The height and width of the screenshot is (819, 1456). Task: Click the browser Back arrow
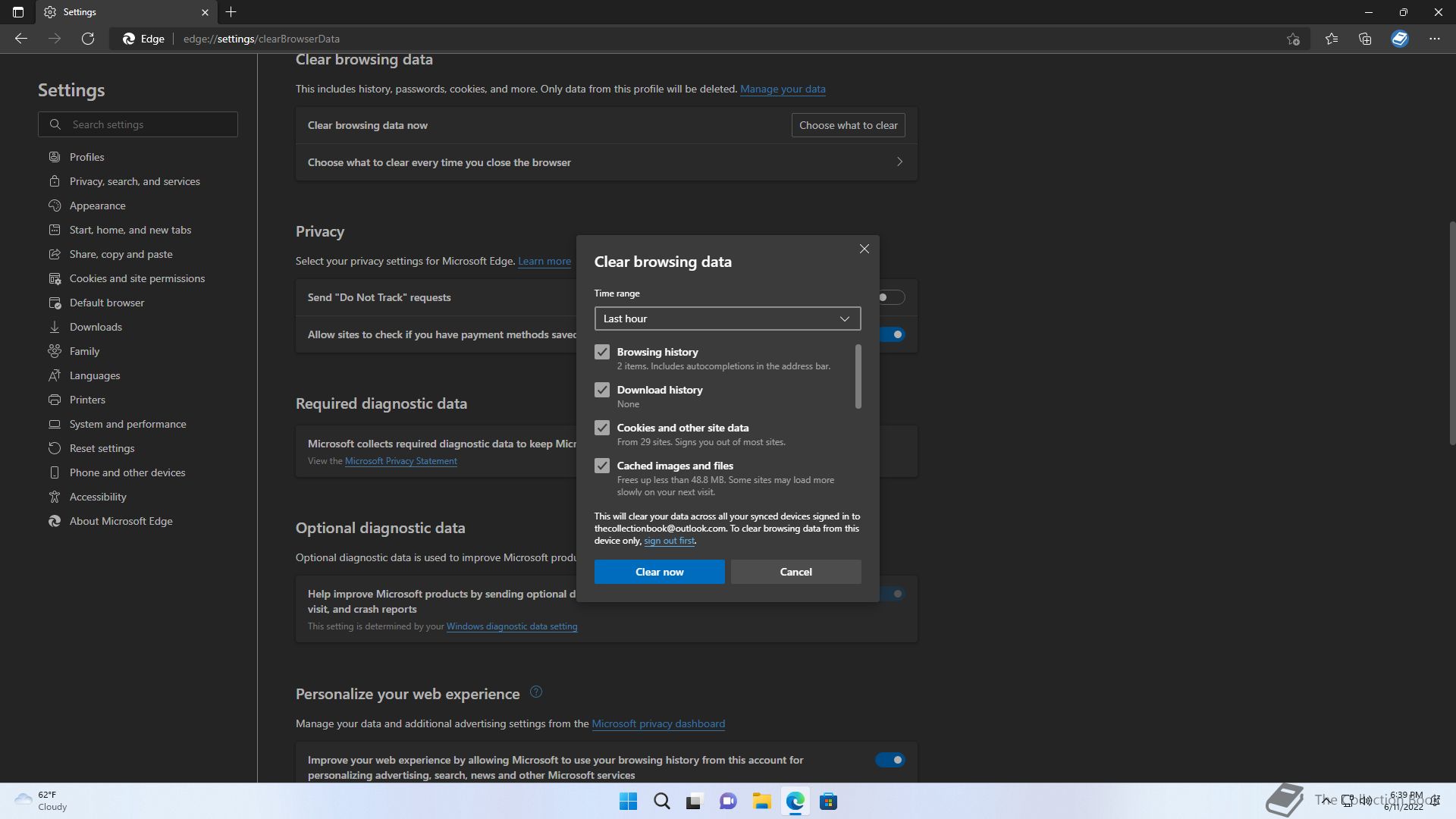point(21,39)
